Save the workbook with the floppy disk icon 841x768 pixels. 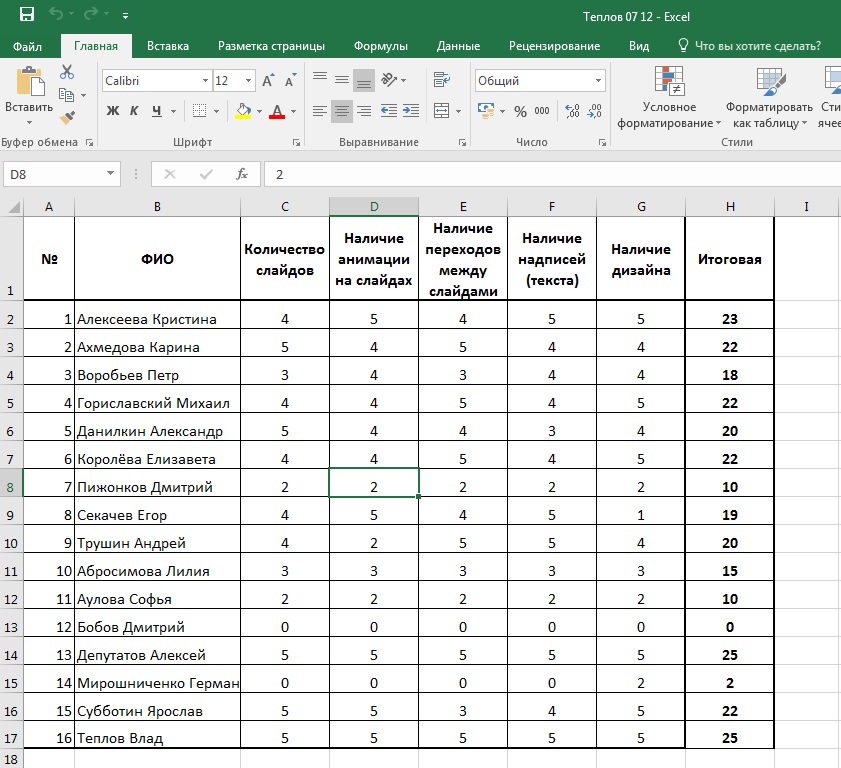(27, 14)
